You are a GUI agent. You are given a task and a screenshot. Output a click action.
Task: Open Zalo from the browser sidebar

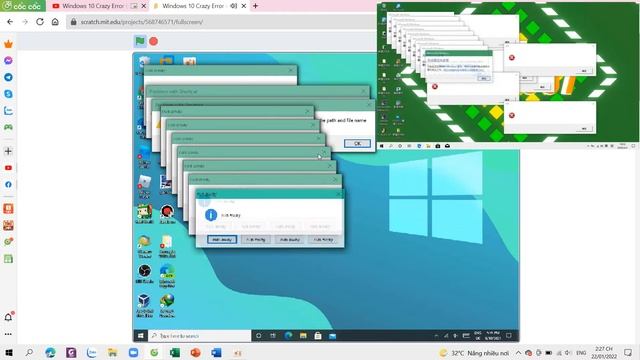point(8,111)
